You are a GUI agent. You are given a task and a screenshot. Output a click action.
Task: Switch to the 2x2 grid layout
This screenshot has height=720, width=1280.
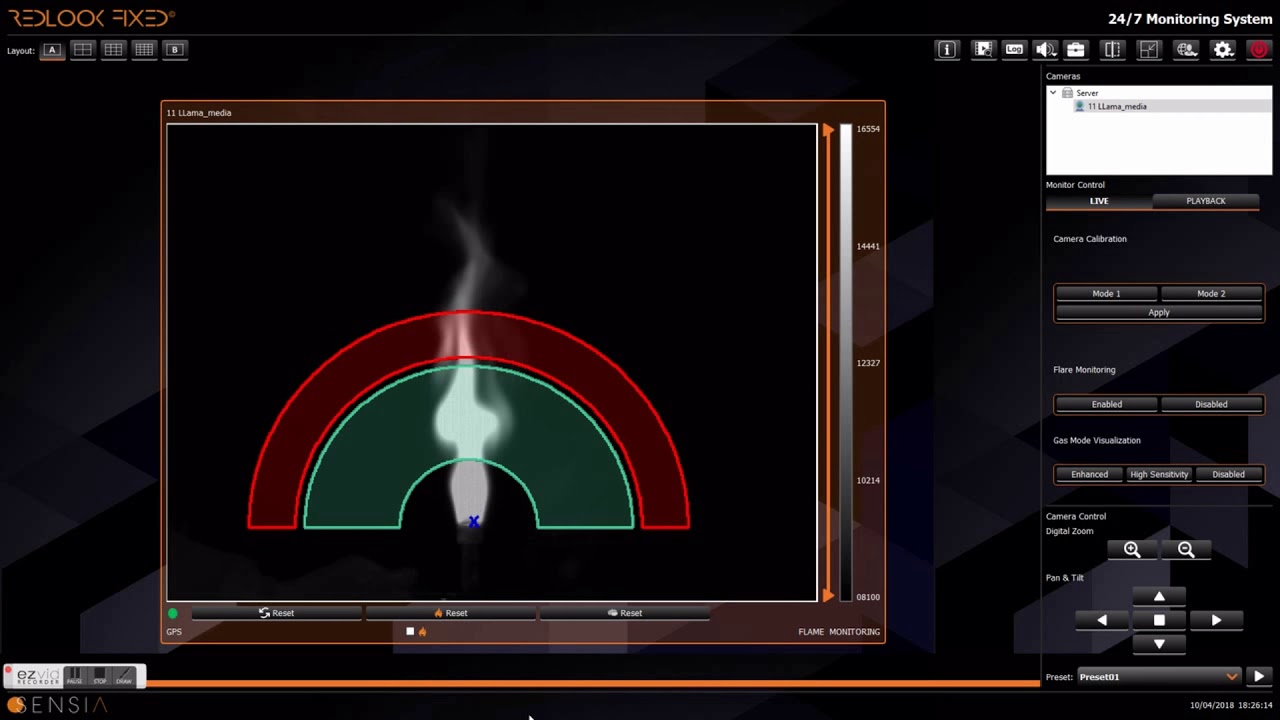83,50
